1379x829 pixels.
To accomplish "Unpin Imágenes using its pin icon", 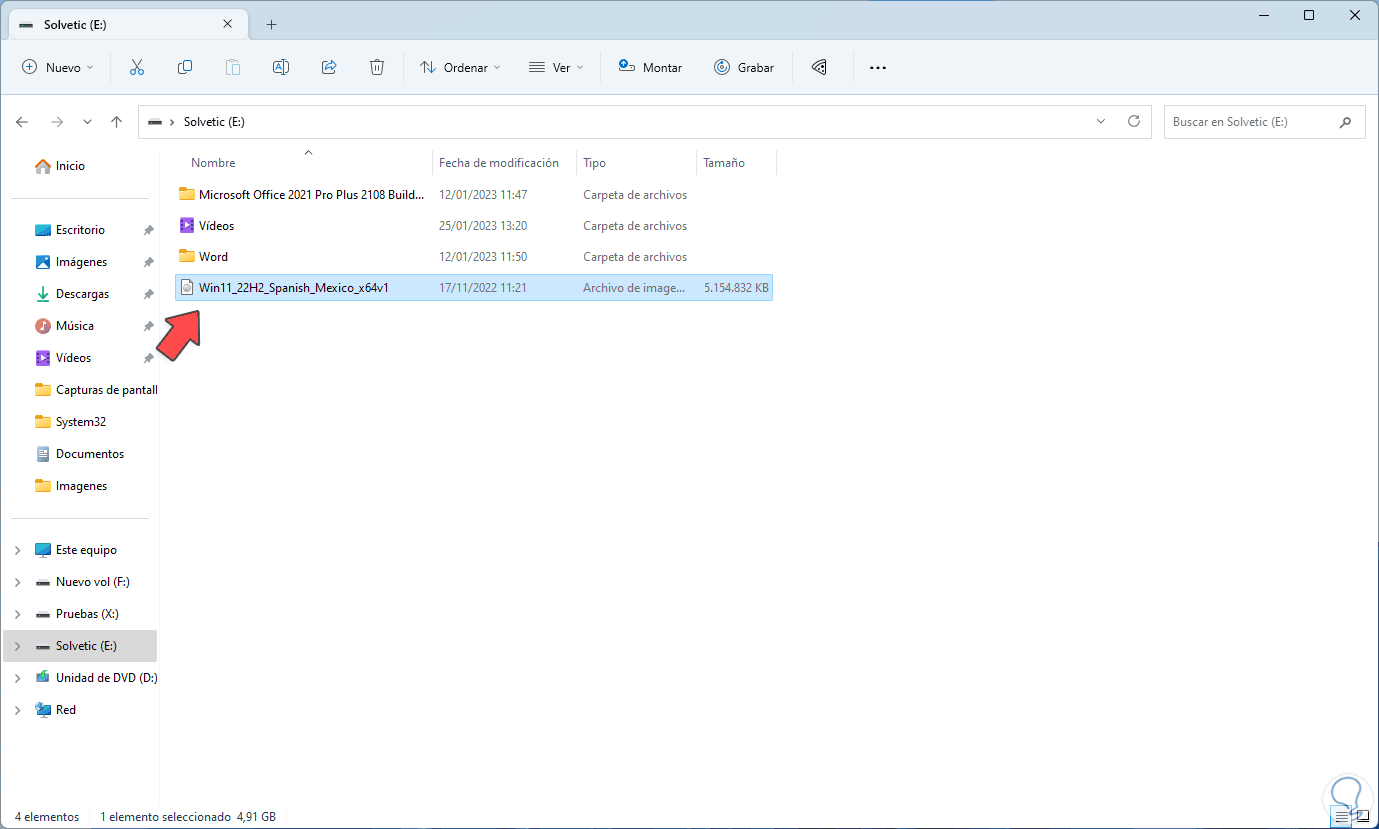I will point(148,262).
